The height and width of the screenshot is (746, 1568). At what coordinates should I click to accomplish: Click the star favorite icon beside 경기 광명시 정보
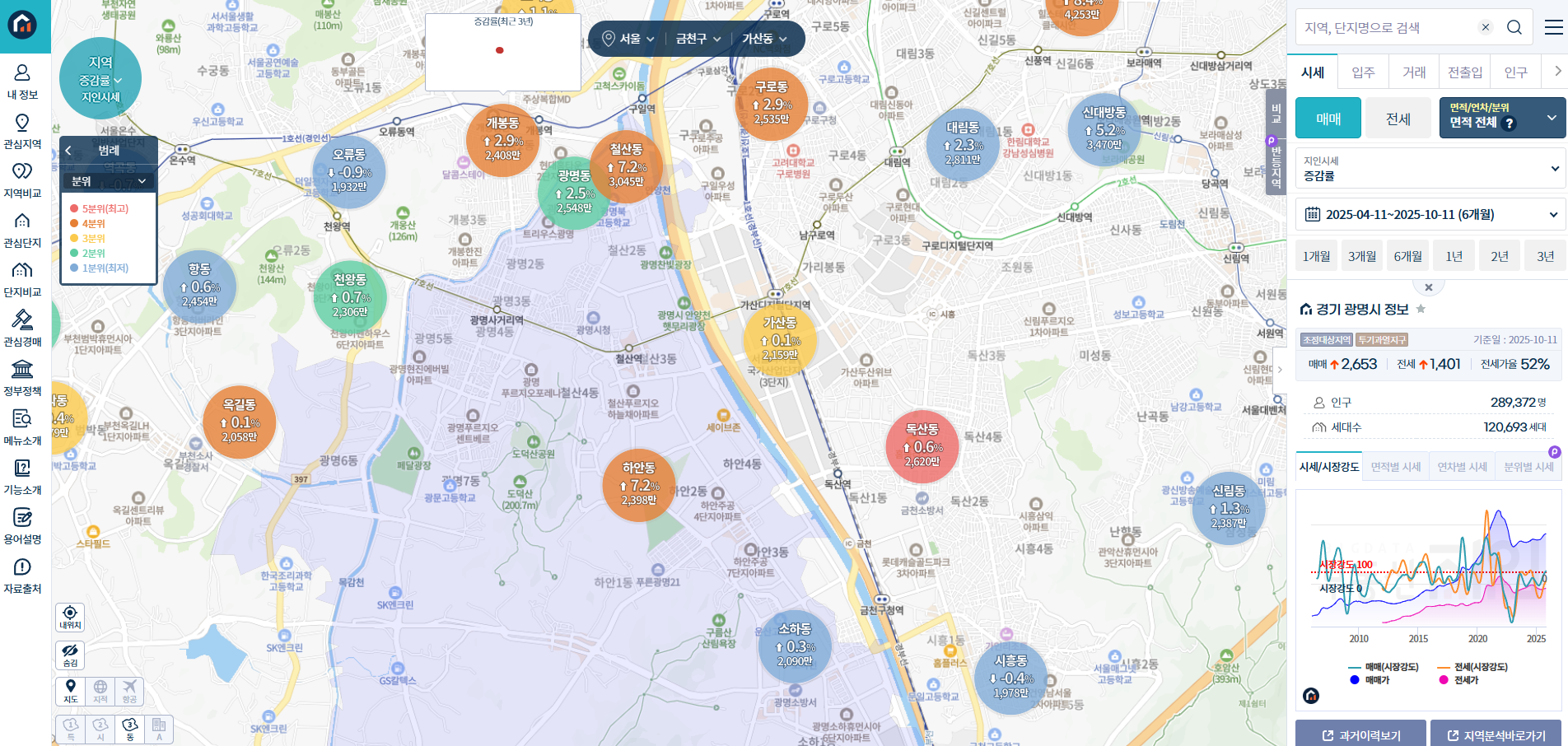click(x=1421, y=309)
